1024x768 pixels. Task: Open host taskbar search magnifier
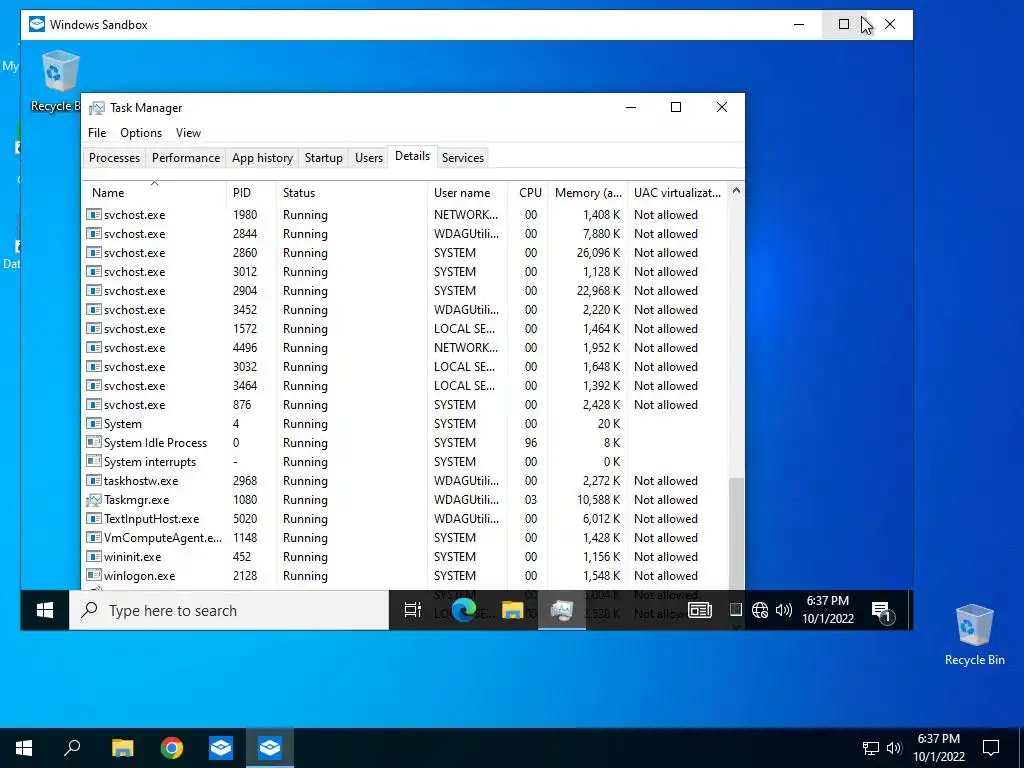tap(72, 748)
